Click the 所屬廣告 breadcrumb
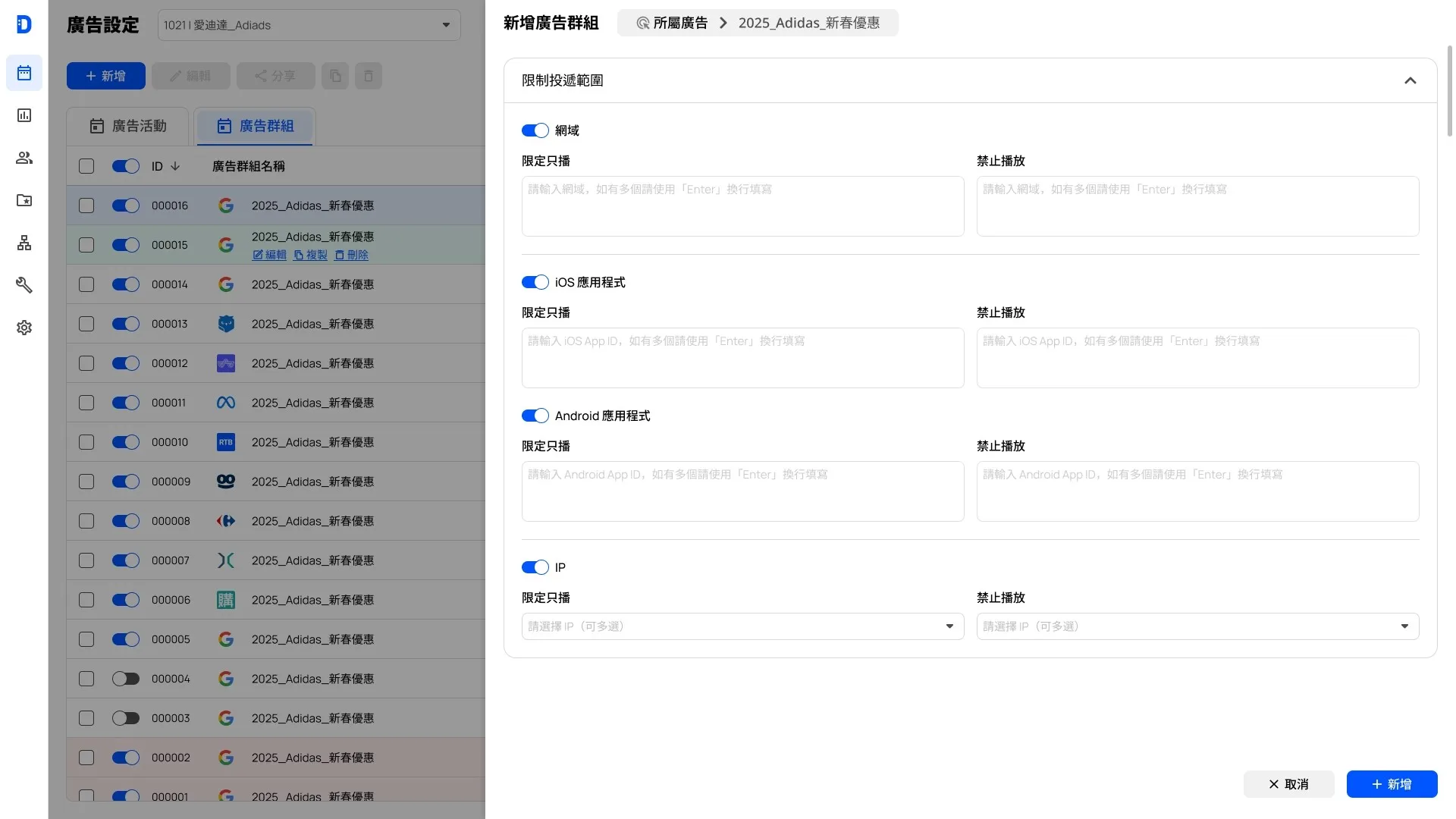This screenshot has width=1456, height=819. click(672, 23)
